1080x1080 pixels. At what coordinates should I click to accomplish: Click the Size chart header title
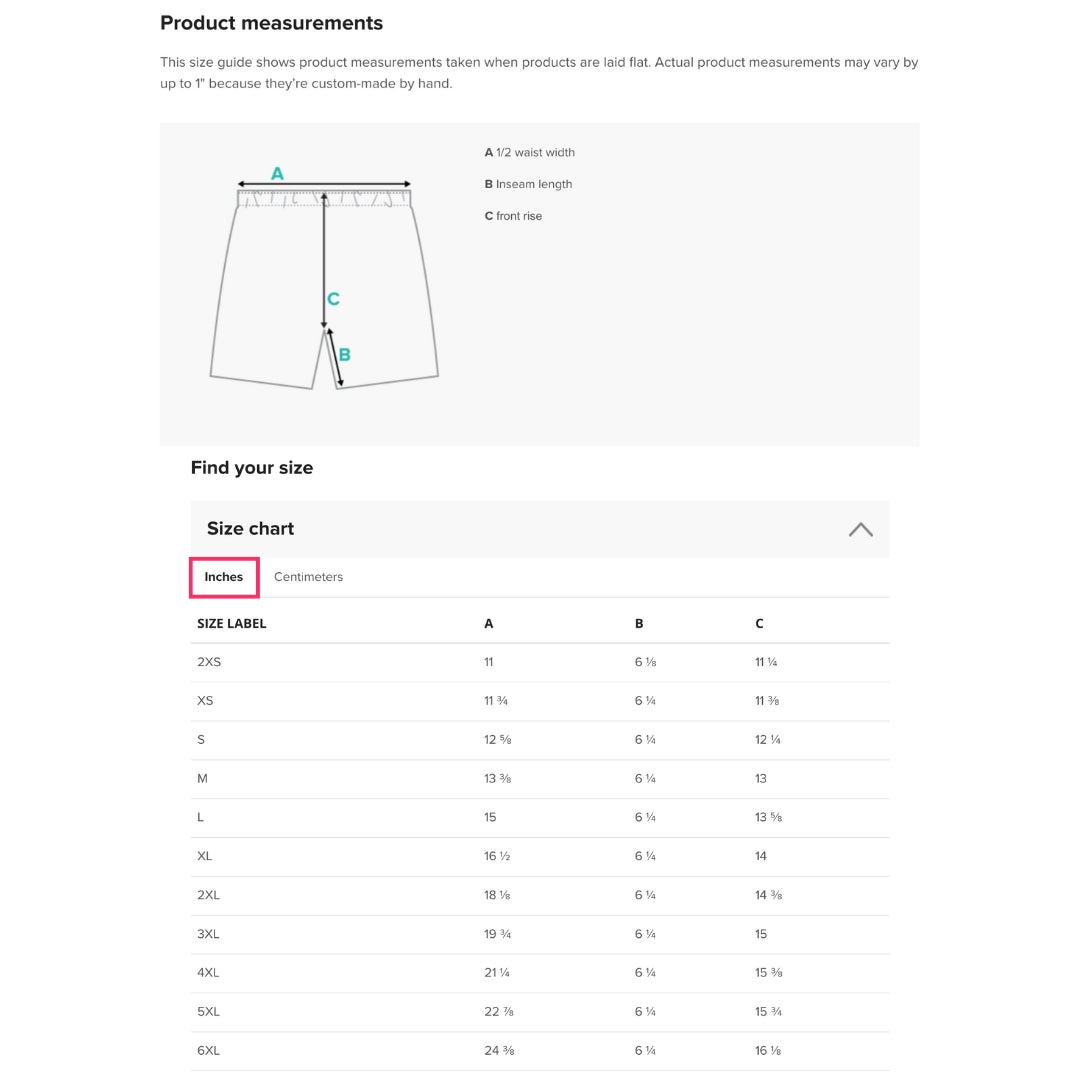(250, 529)
